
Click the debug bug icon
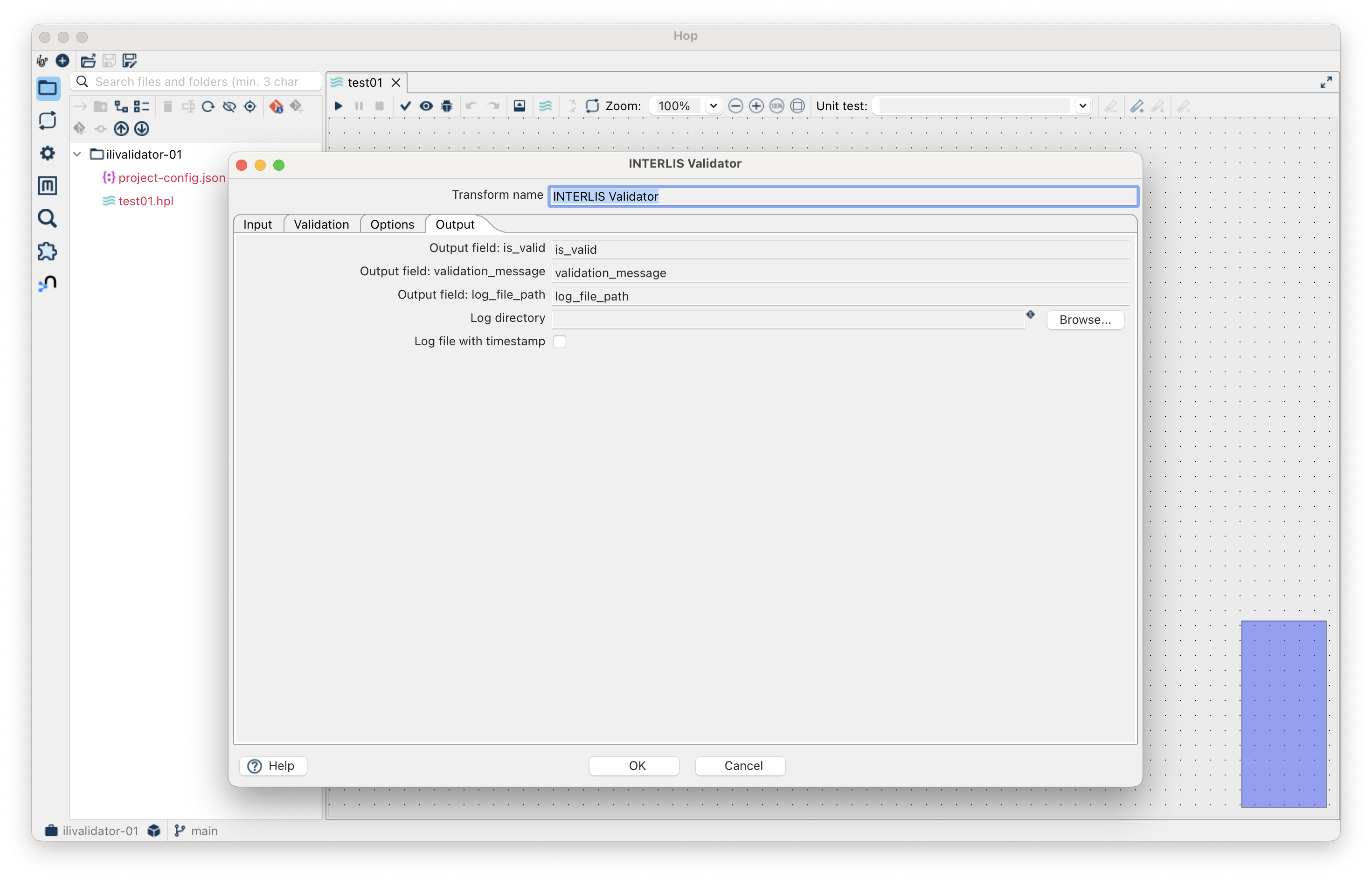(x=447, y=106)
